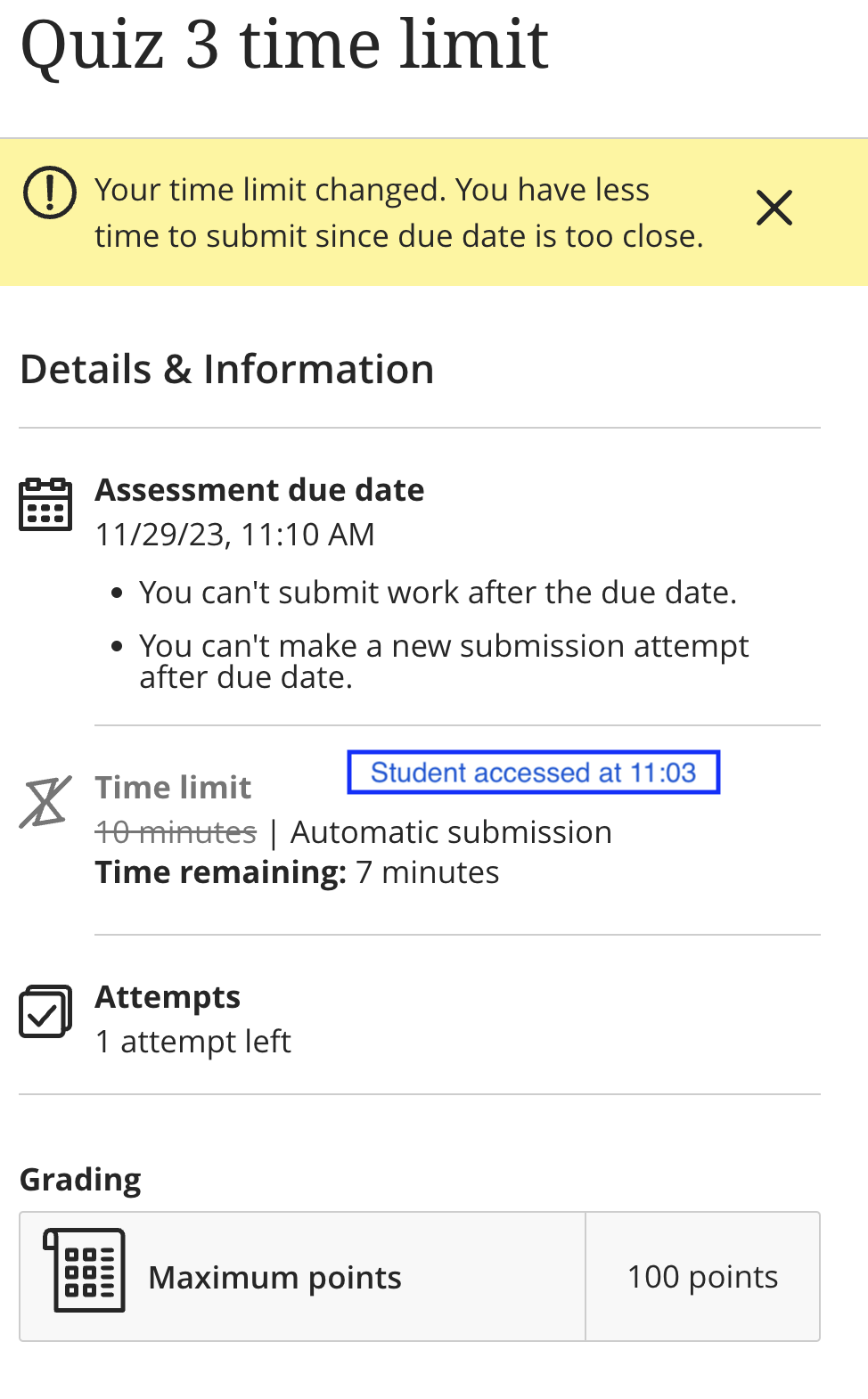This screenshot has height=1399, width=868.
Task: Click the Student accessed at 11:03 annotation box
Action: (533, 773)
